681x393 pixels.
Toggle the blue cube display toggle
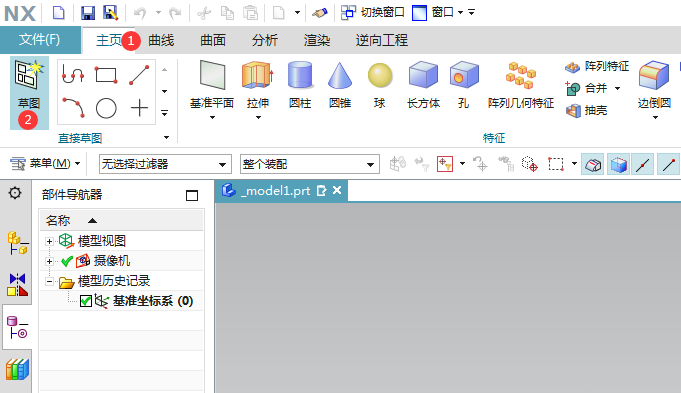(618, 165)
